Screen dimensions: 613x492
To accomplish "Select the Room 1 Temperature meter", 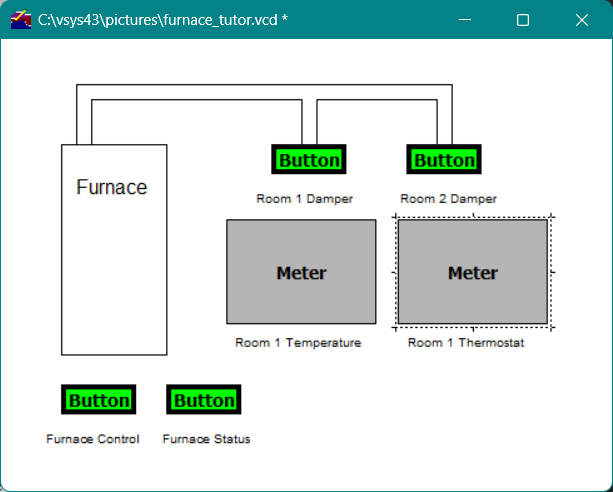I will click(x=301, y=272).
